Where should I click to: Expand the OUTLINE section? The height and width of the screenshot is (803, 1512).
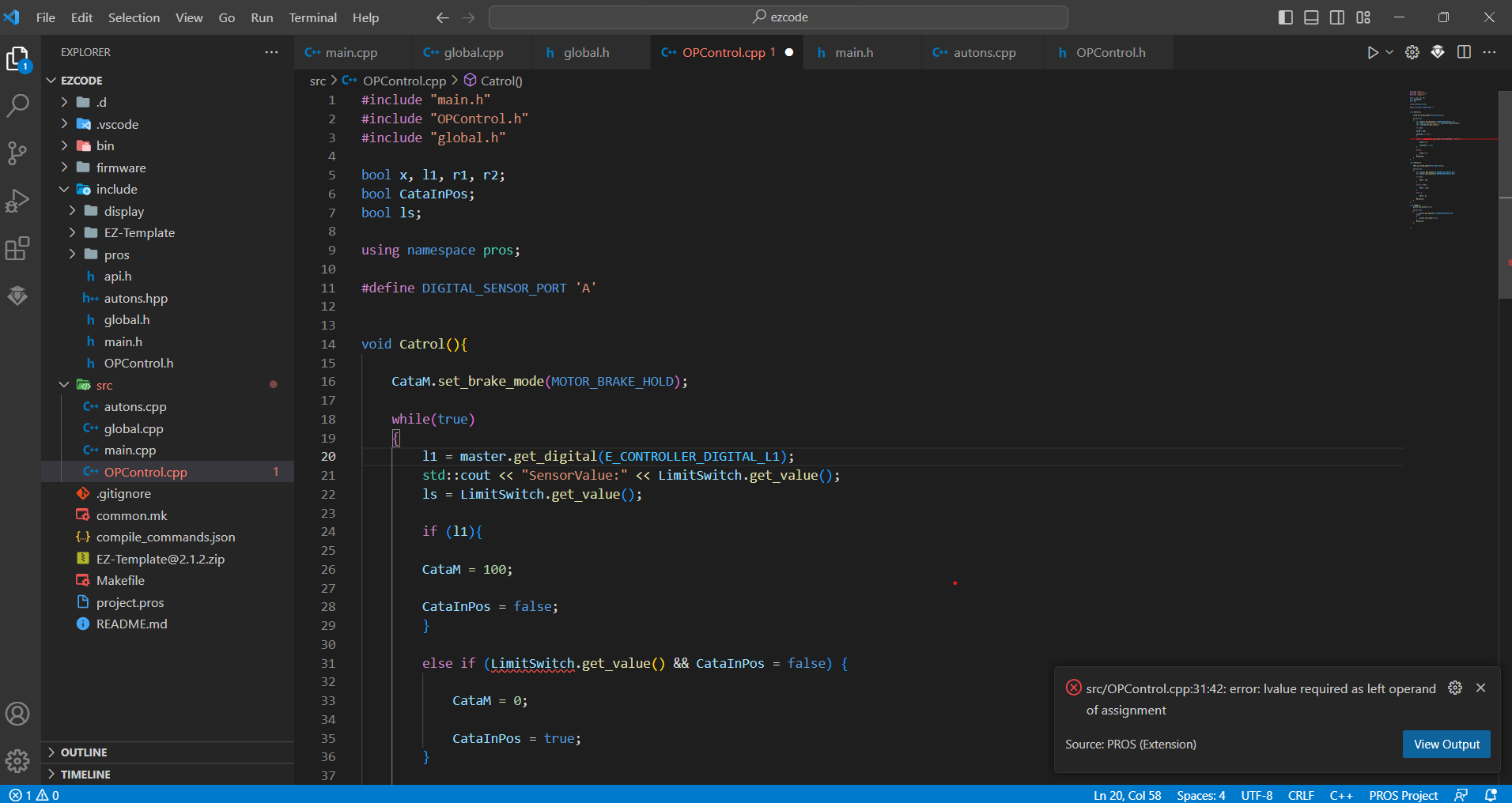pyautogui.click(x=84, y=752)
